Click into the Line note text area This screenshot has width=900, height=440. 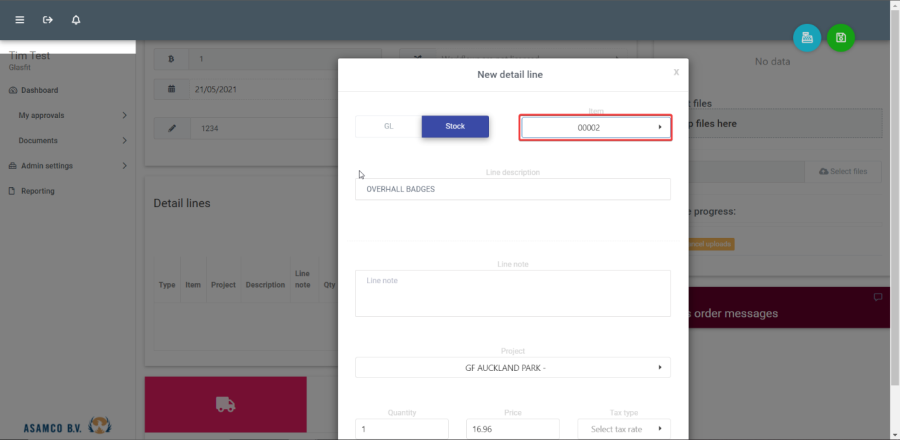[512, 293]
